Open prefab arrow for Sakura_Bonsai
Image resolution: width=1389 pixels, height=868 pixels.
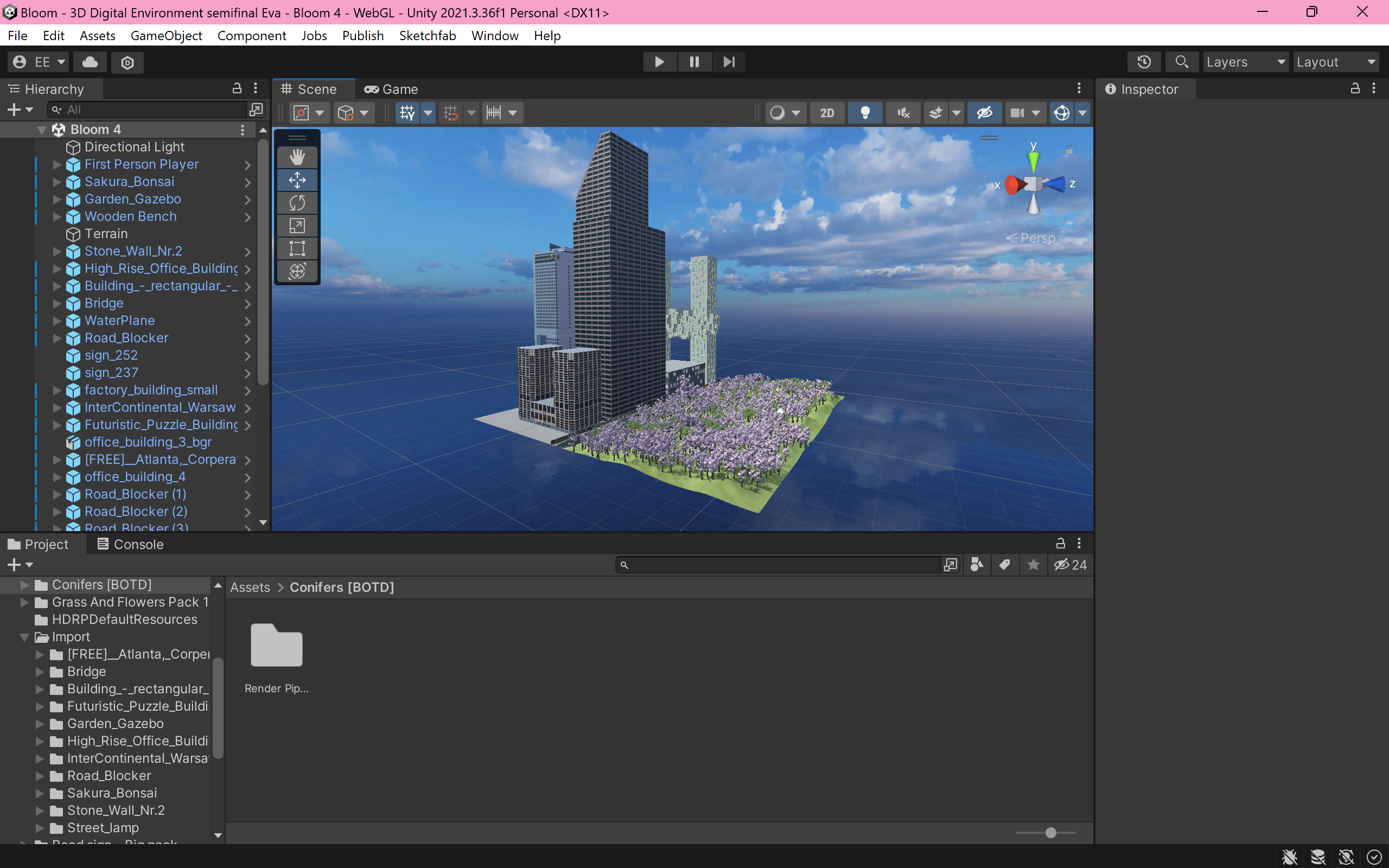[247, 183]
